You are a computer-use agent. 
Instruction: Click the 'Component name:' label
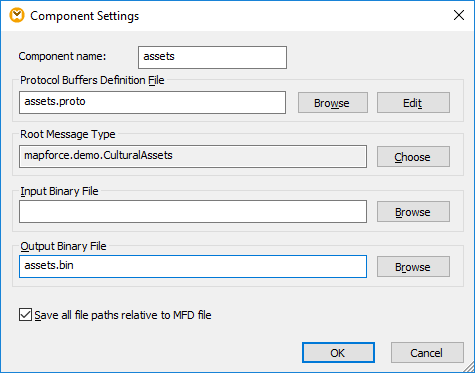[x=62, y=56]
